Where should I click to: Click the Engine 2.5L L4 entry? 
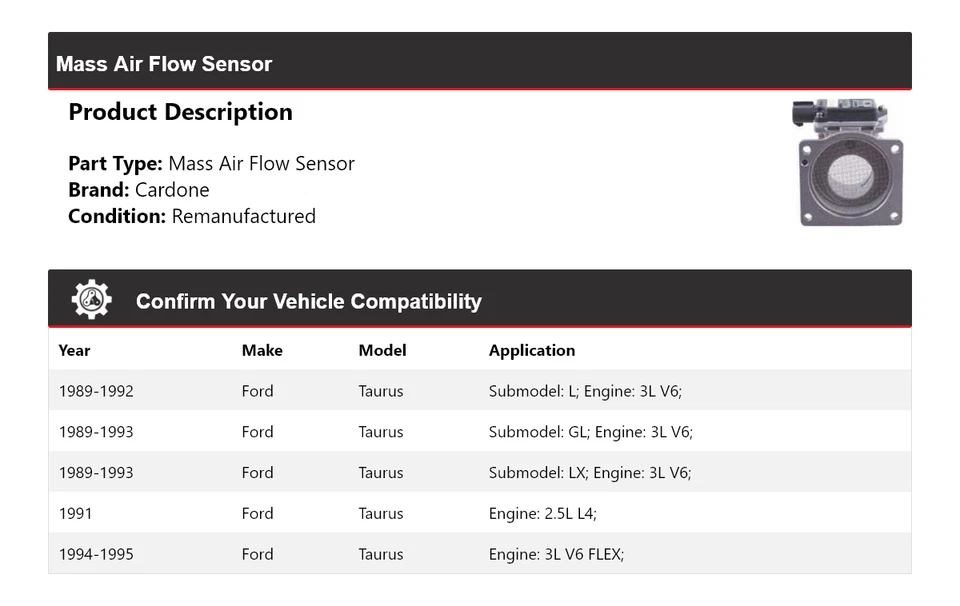(542, 513)
